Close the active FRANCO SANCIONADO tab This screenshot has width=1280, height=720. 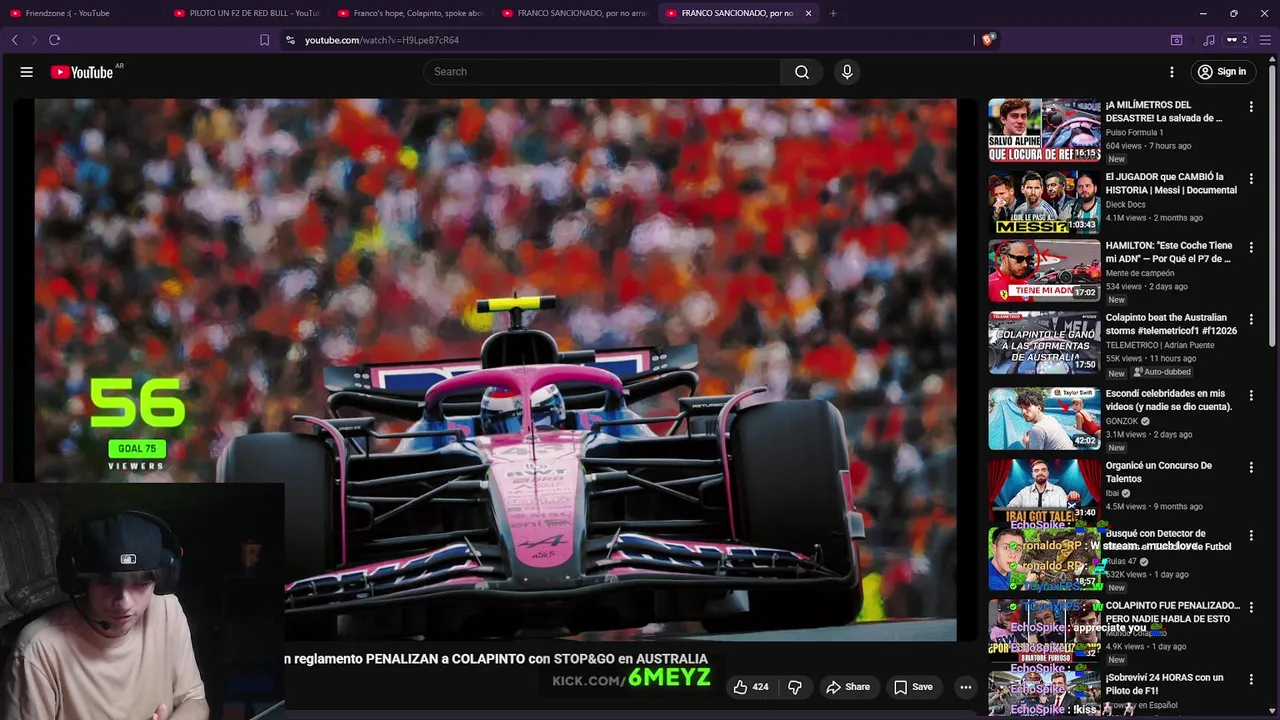point(808,13)
